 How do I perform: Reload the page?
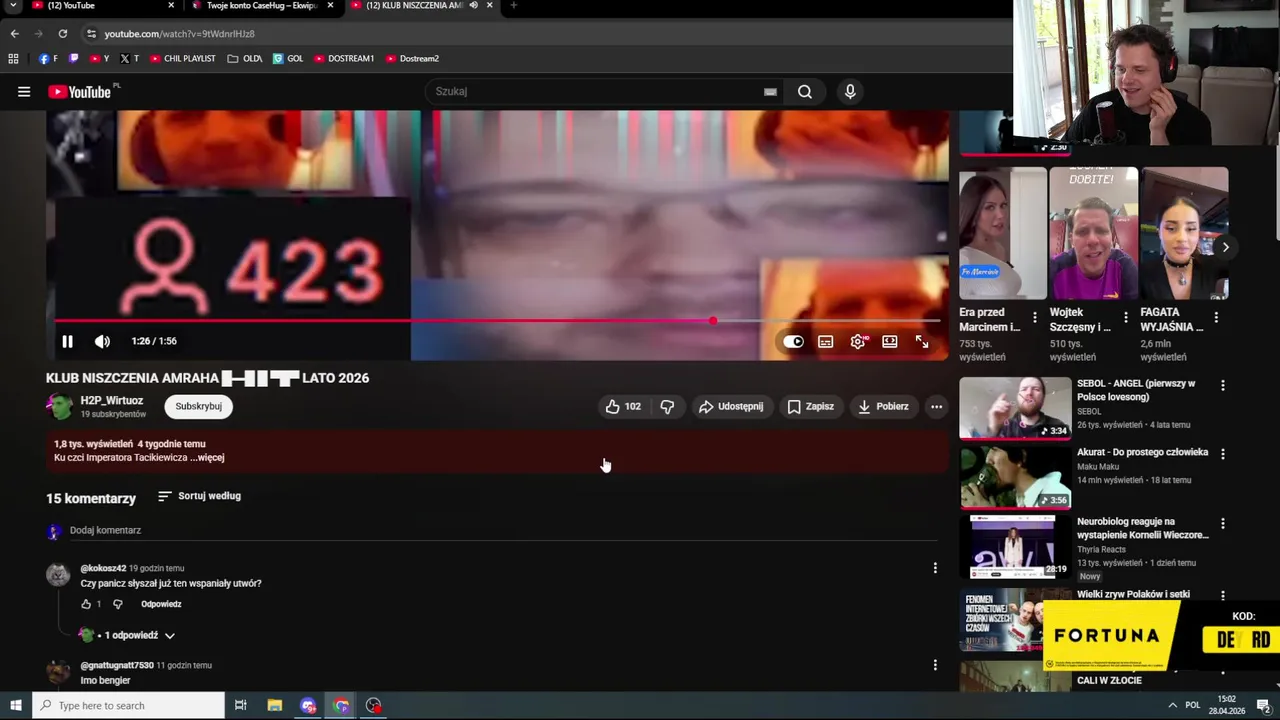click(x=62, y=34)
